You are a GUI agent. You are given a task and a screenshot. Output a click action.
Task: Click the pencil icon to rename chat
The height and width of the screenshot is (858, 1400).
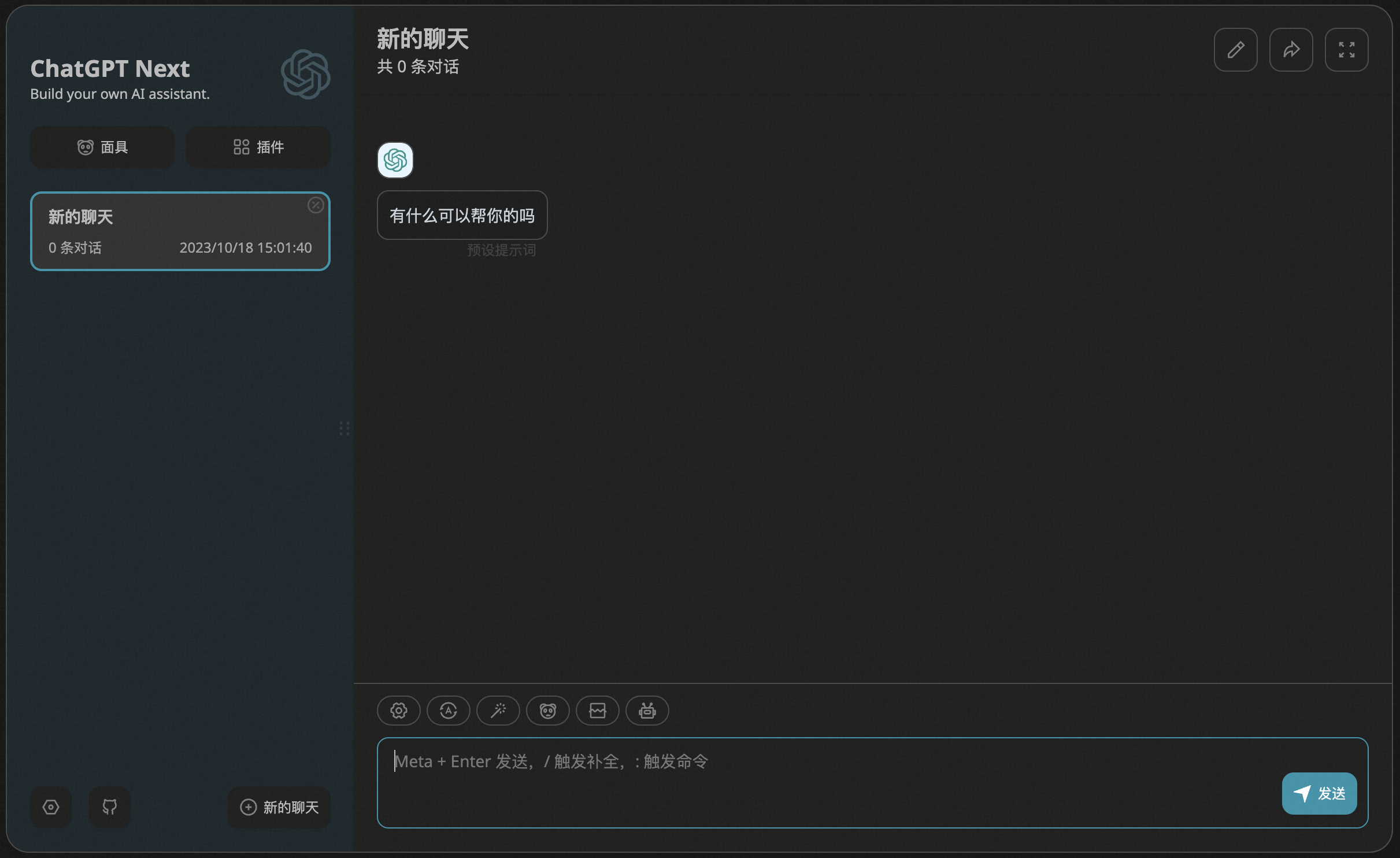point(1236,50)
